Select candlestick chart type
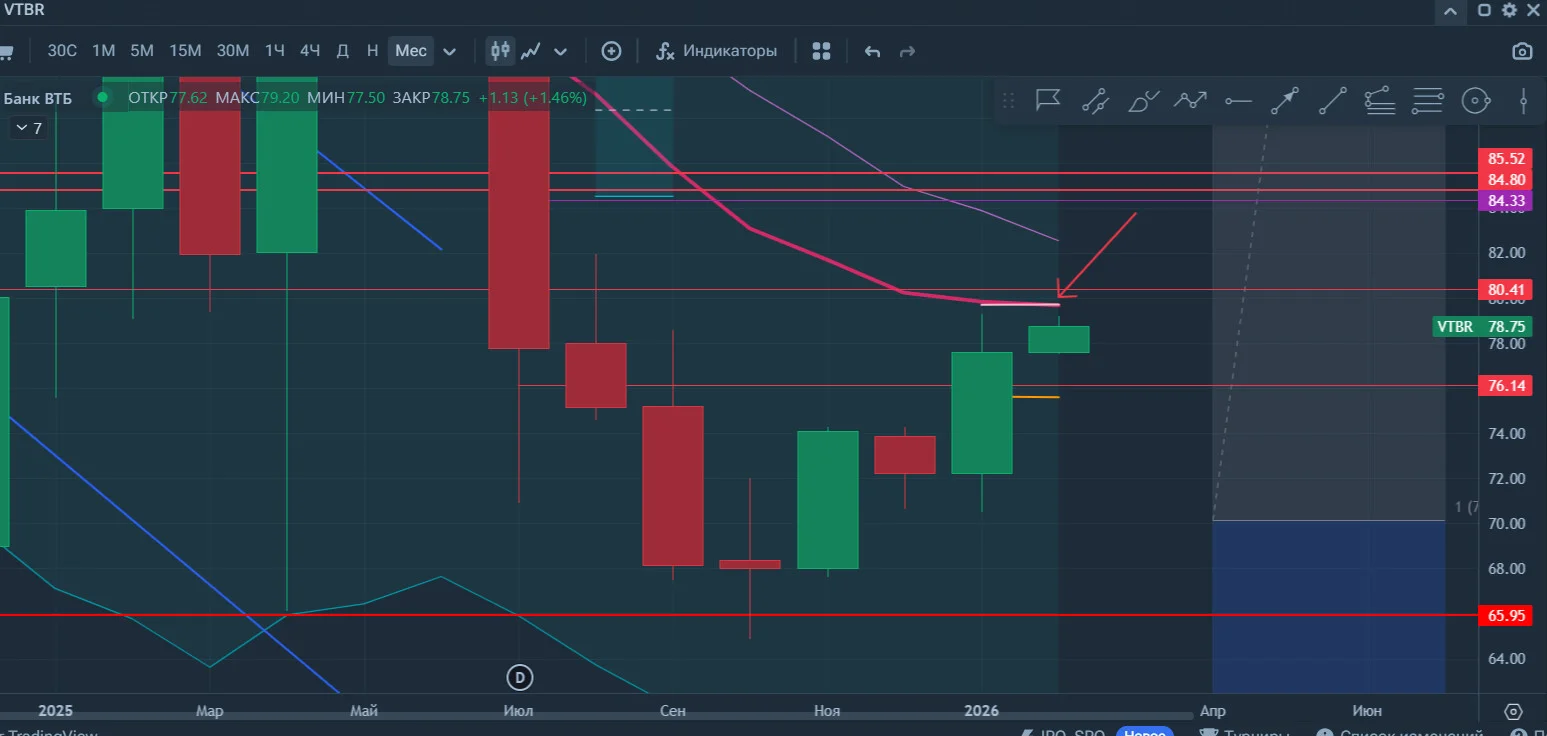This screenshot has width=1547, height=736. [500, 51]
